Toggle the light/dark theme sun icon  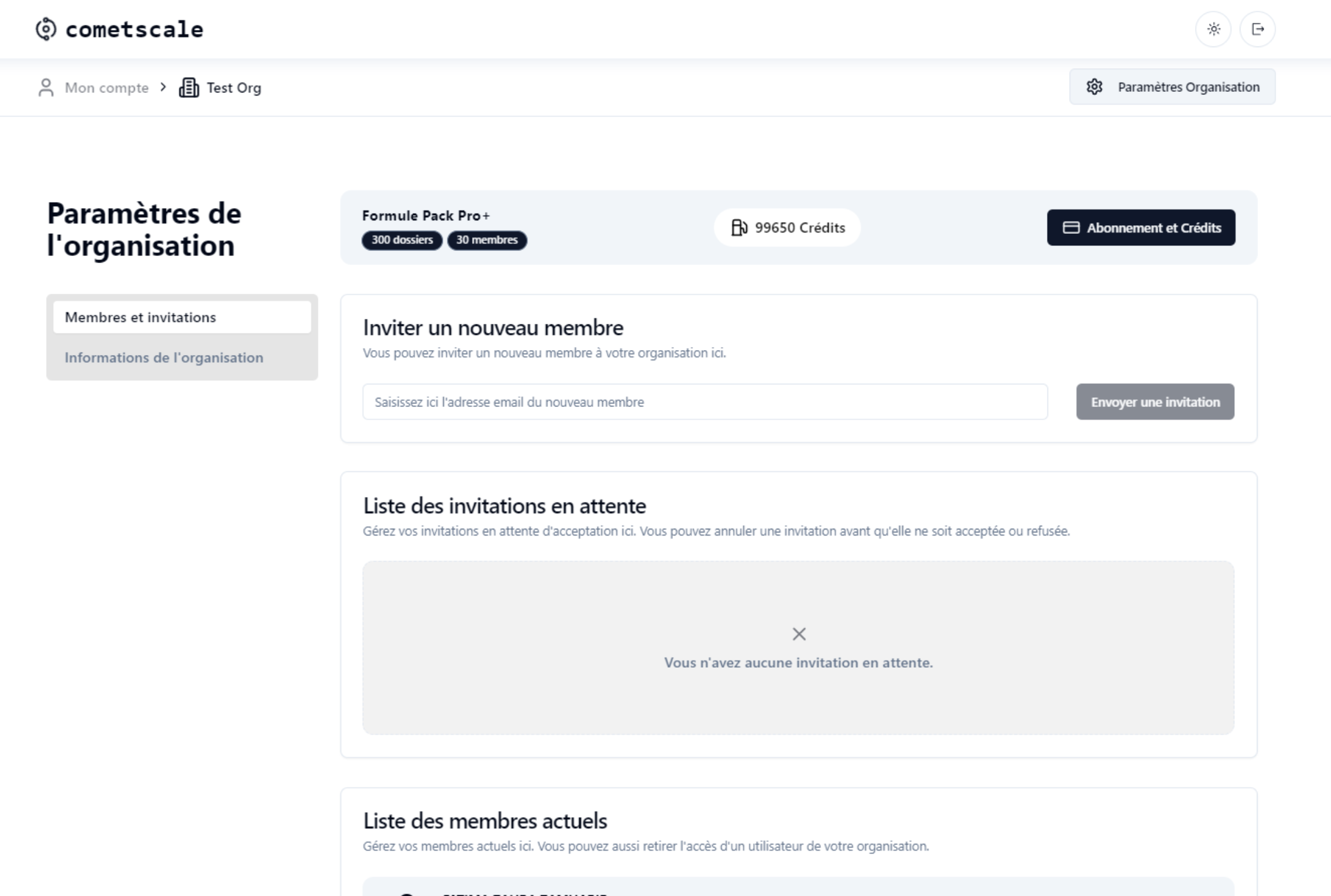(x=1213, y=29)
